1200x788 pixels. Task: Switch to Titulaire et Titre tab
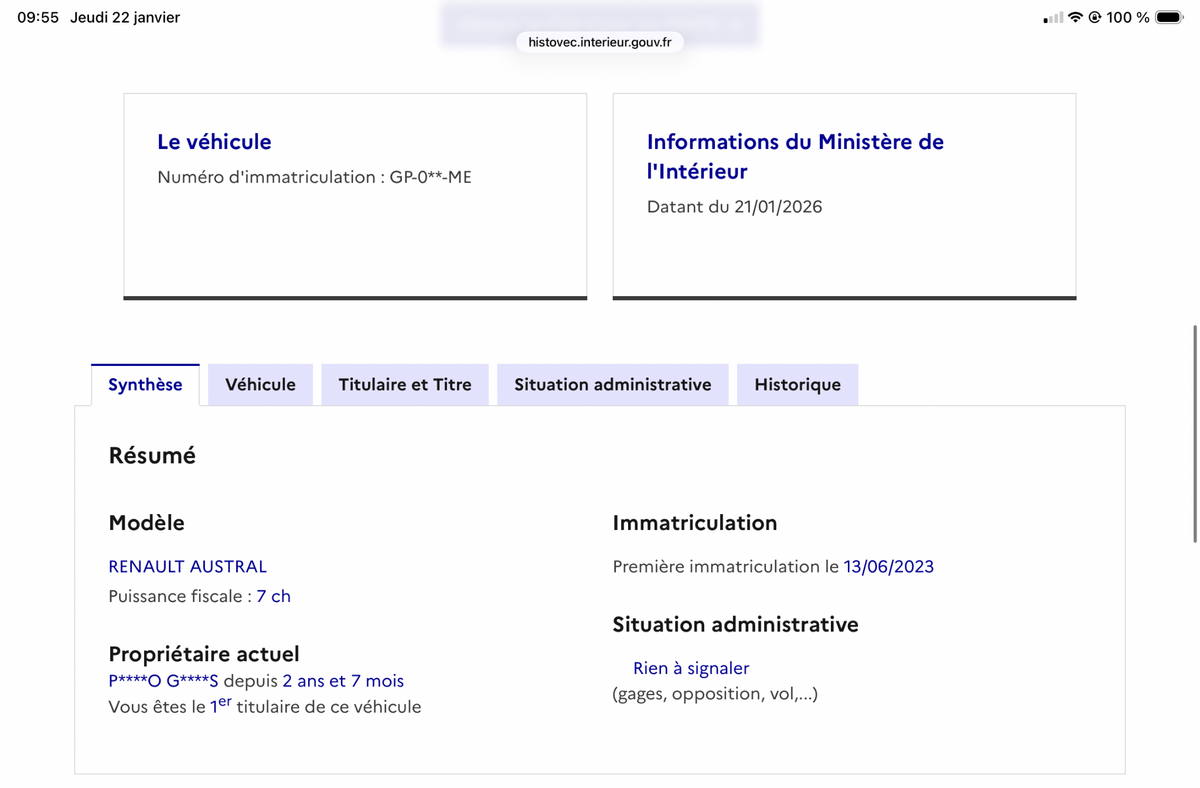coord(405,385)
